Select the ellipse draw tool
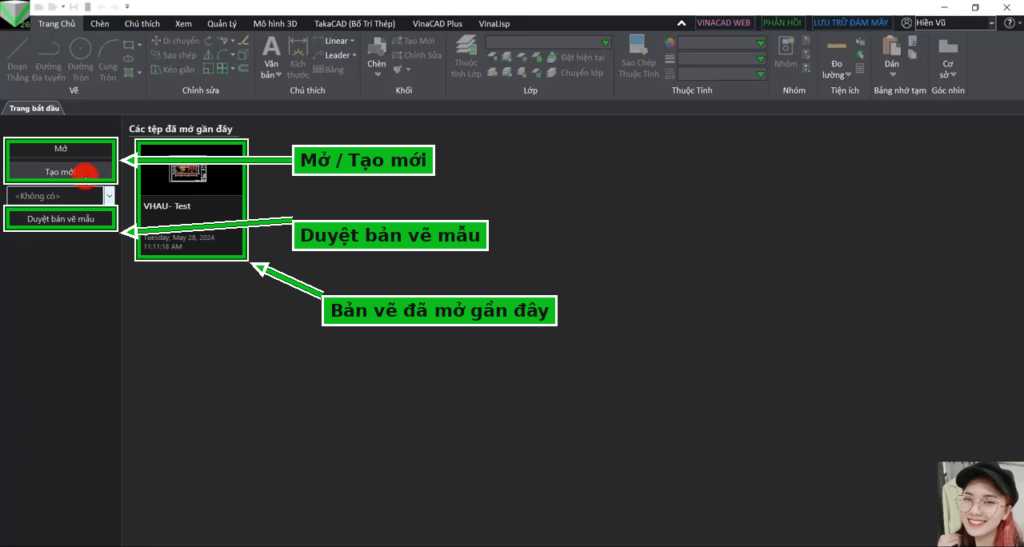This screenshot has height=547, width=1024. (129, 59)
